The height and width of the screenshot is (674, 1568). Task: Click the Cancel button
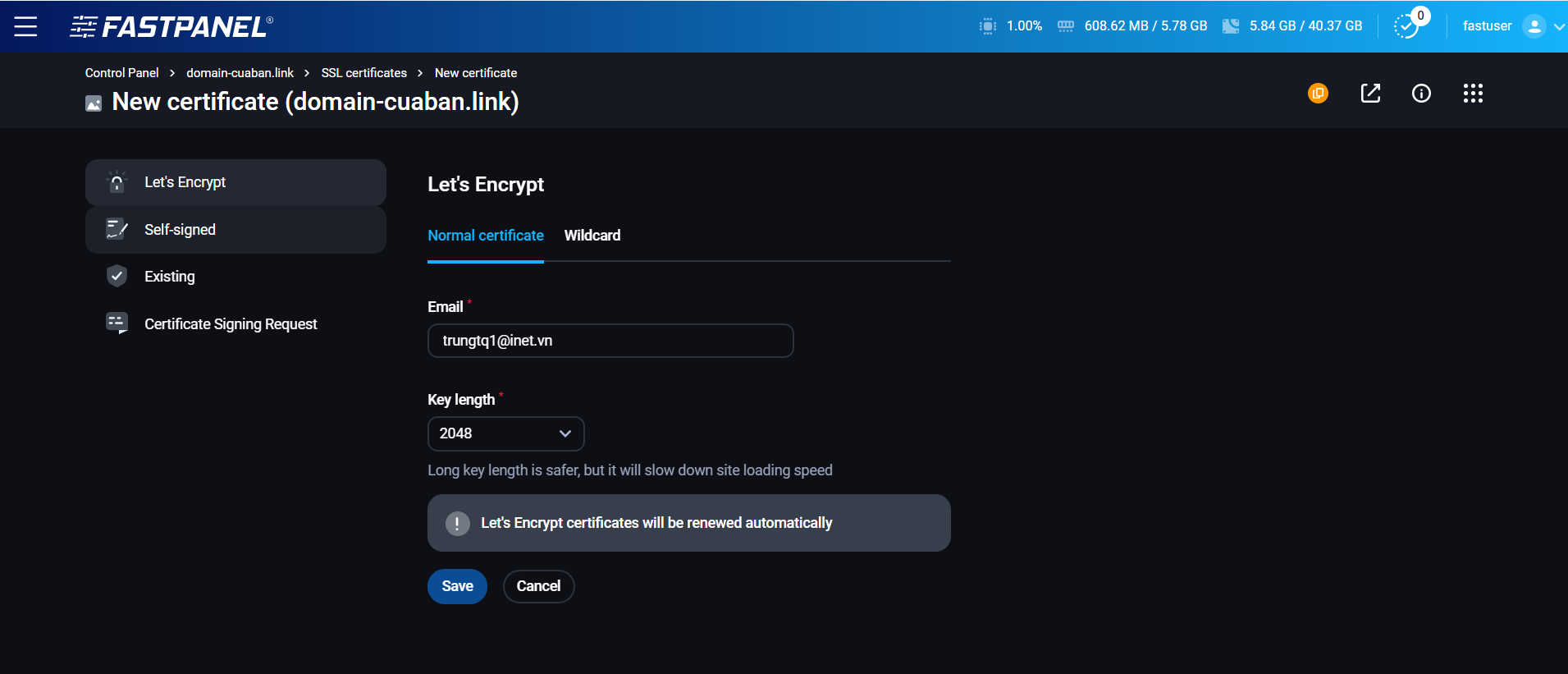538,586
